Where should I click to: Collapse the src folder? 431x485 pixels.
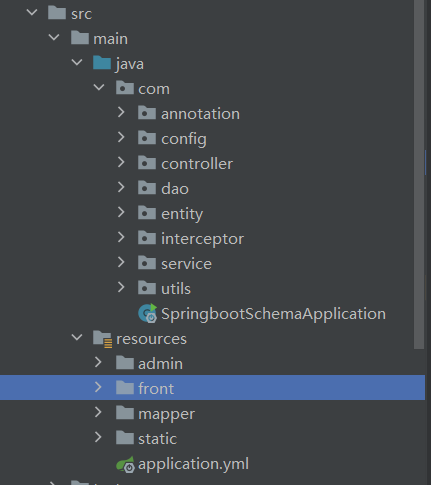[32, 13]
